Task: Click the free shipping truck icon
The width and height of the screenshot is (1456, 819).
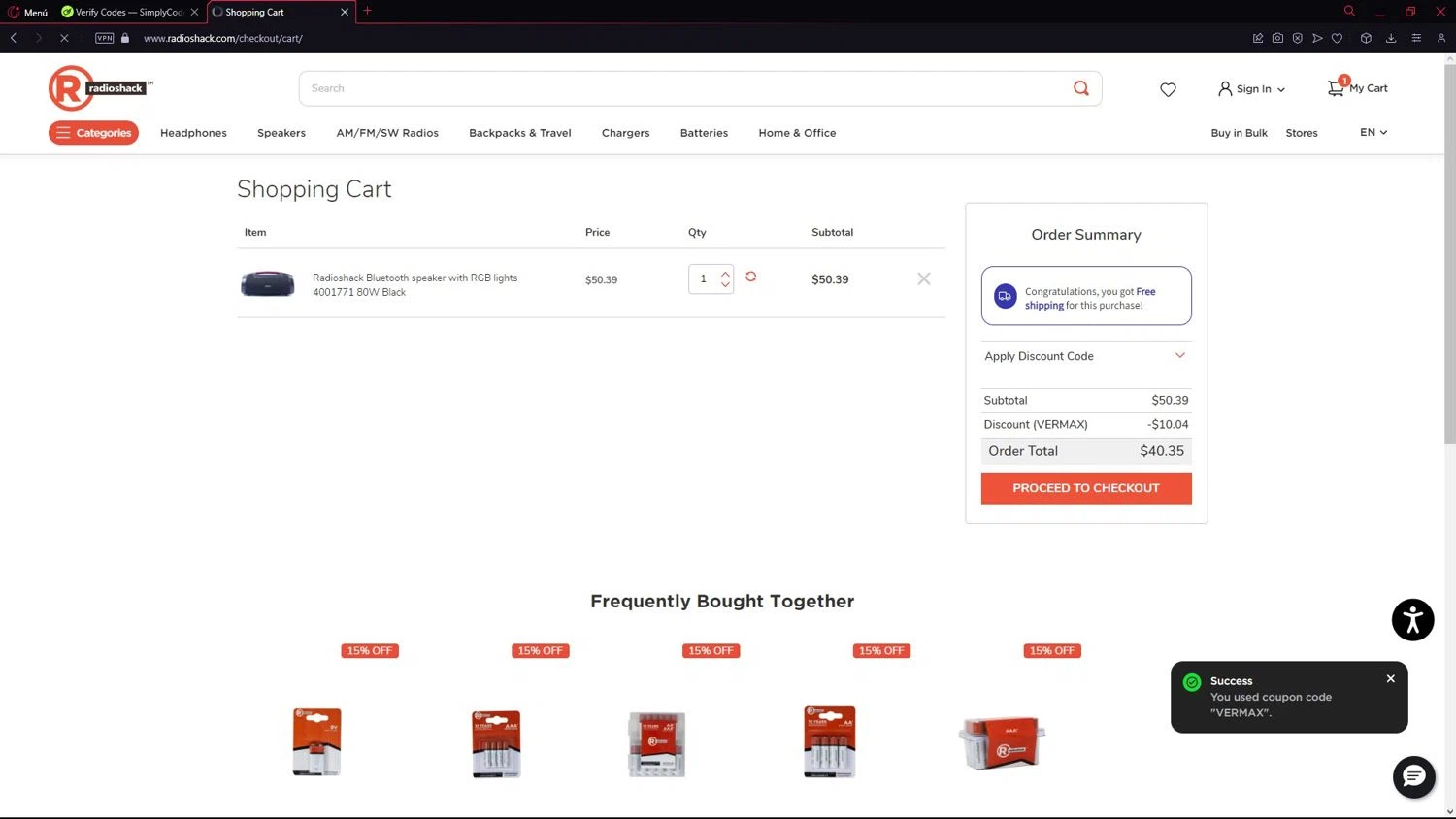Action: click(1005, 295)
